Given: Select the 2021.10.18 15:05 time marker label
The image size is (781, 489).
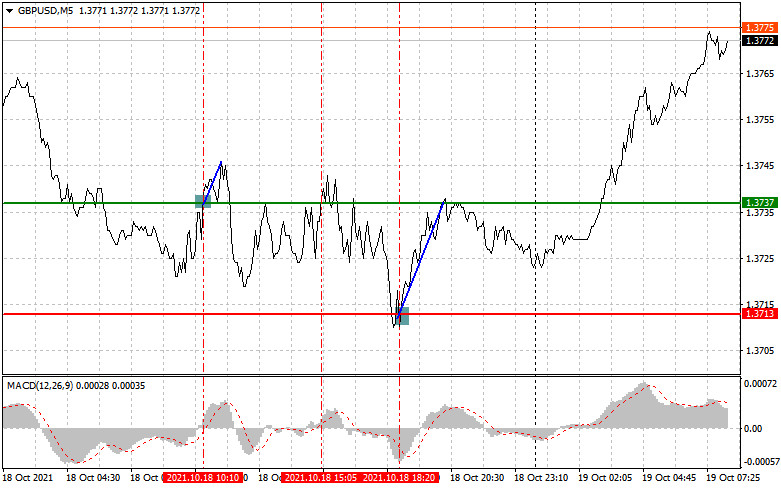Looking at the screenshot, I should click(321, 478).
